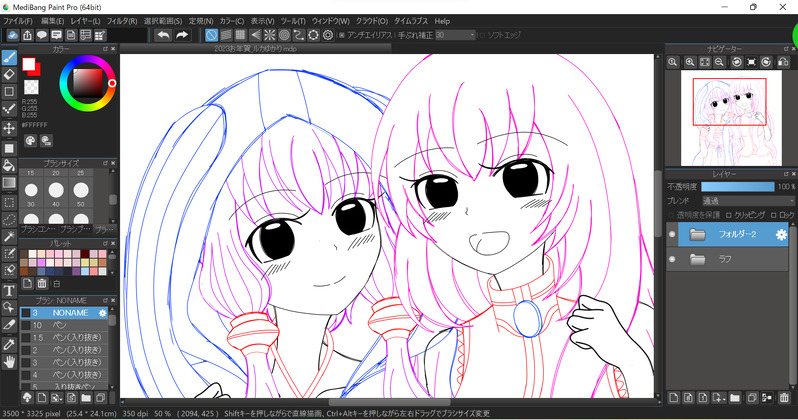798x420 pixels.
Task: Open the add-brush dropdown in brush panel
Action: coord(57,398)
